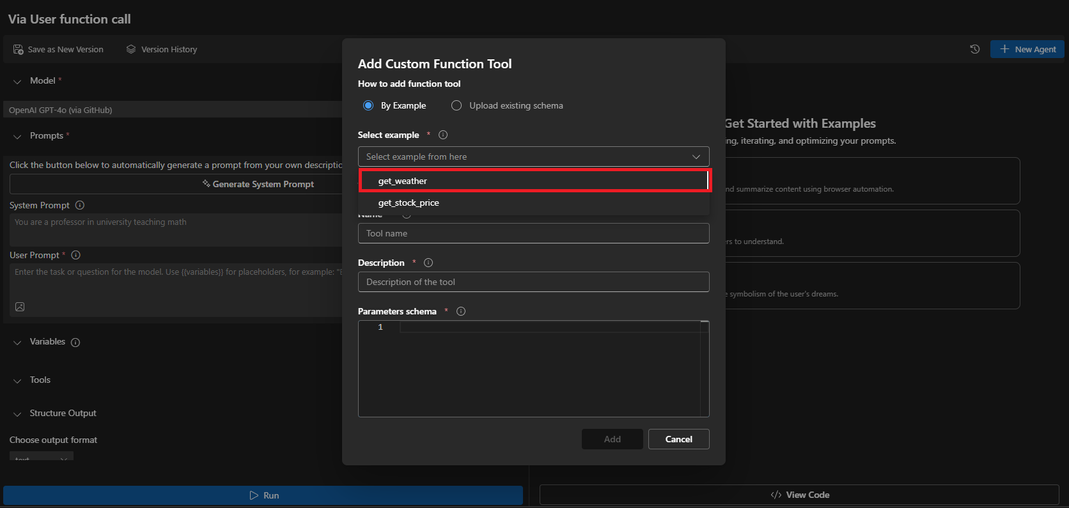1069x508 pixels.
Task: Expand the Variables section
Action: point(18,342)
